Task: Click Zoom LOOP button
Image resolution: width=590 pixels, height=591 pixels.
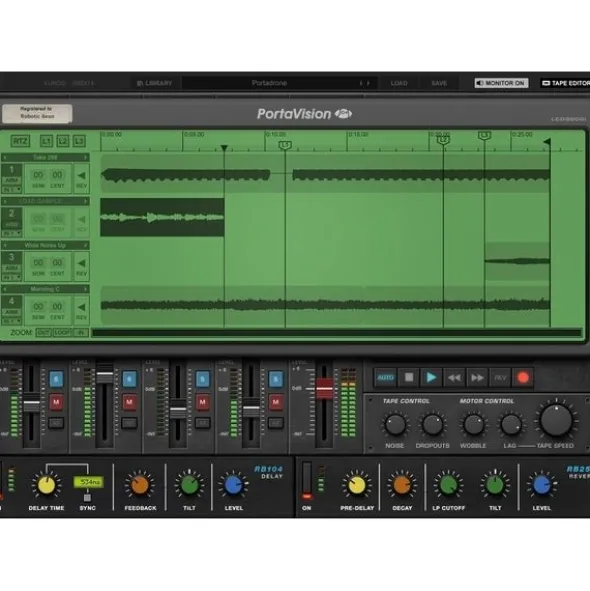Action: click(x=62, y=333)
